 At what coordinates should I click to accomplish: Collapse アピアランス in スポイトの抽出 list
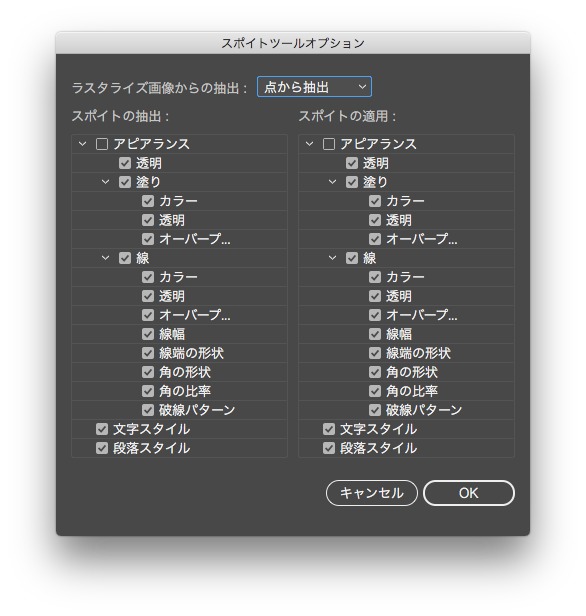[82, 144]
